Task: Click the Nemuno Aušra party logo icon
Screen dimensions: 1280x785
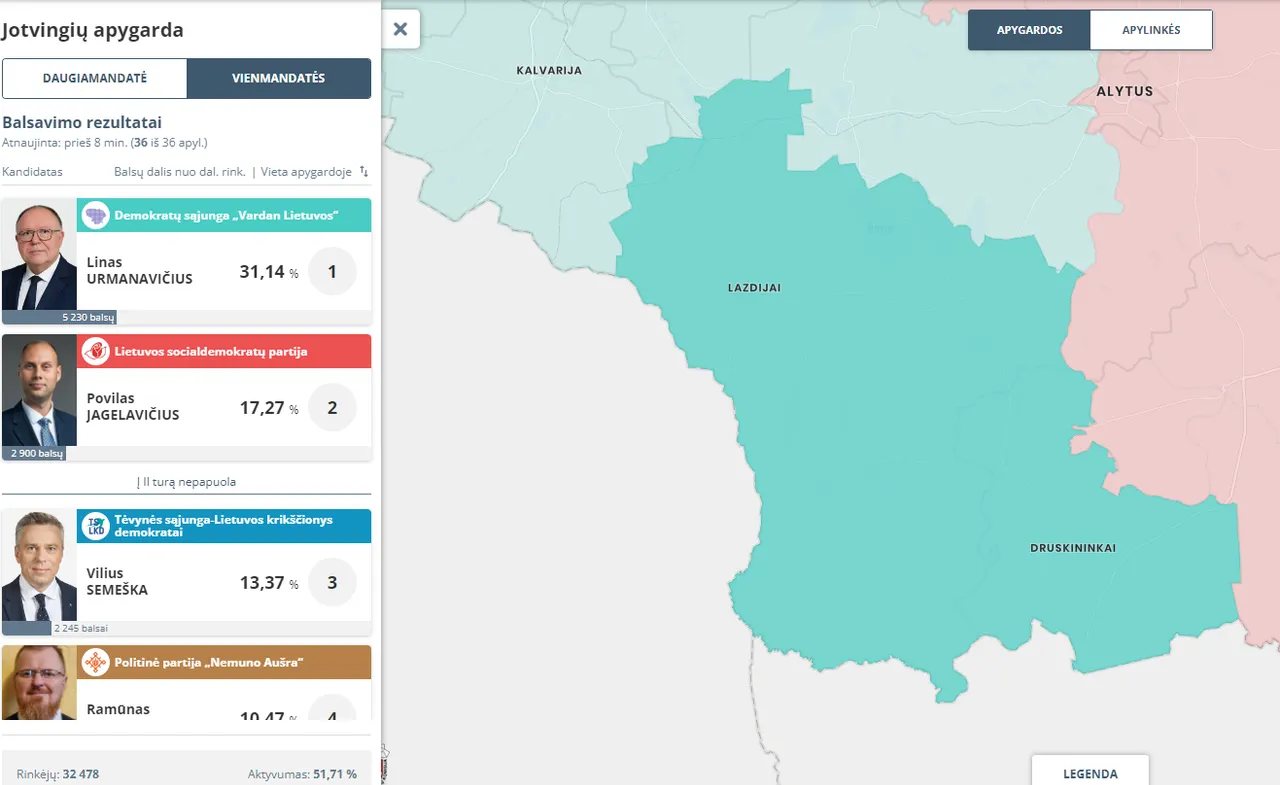Action: (x=95, y=662)
